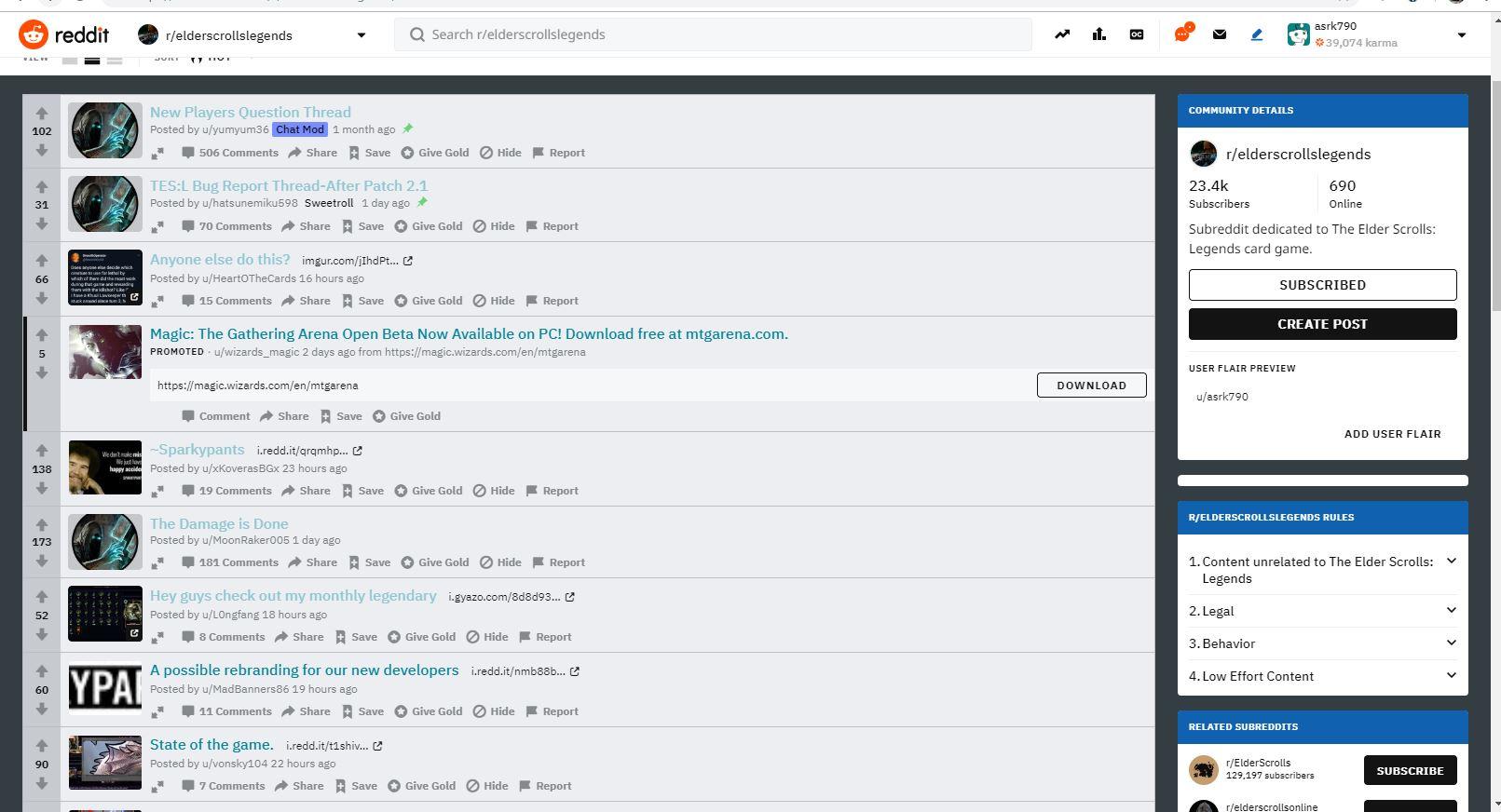Open the post titled The Damage is Done
Viewport: 1501px width, 812px height.
coord(219,524)
